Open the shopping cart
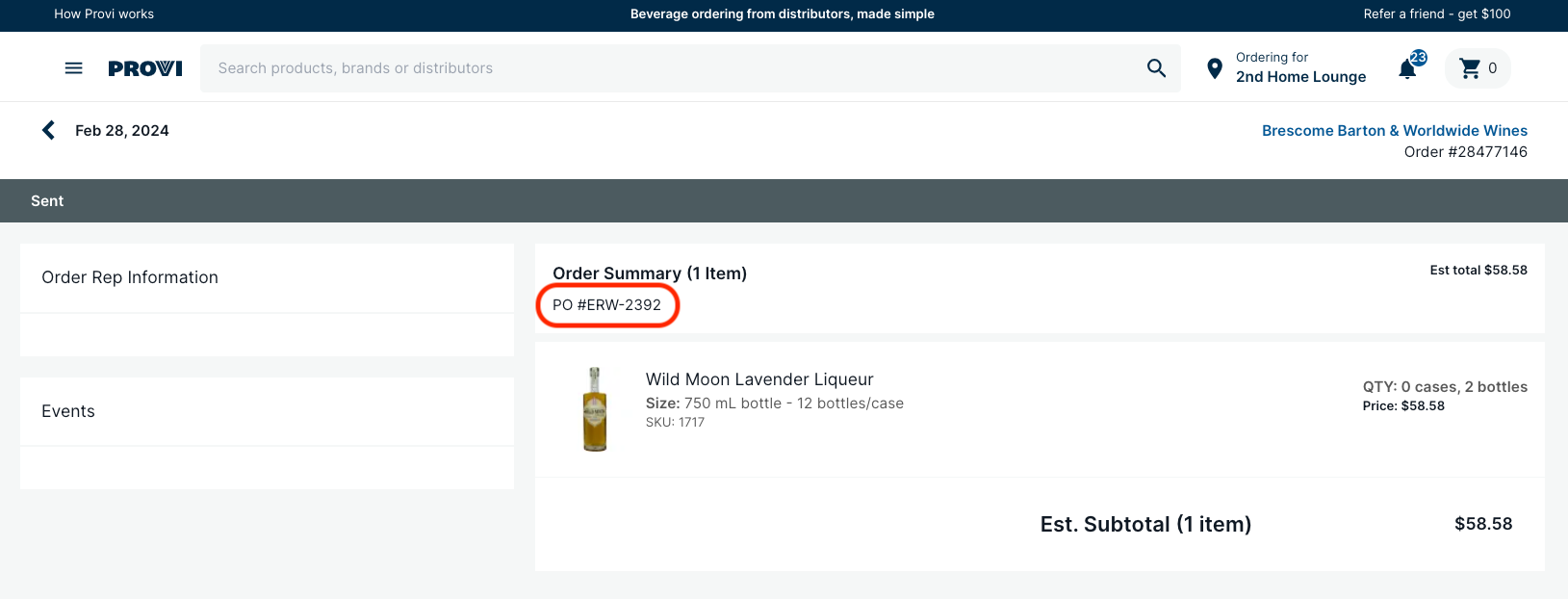1568x599 pixels. (1472, 67)
